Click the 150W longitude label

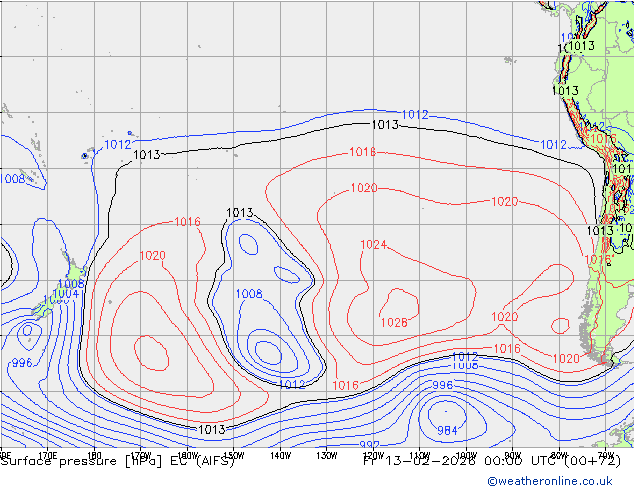234,456
